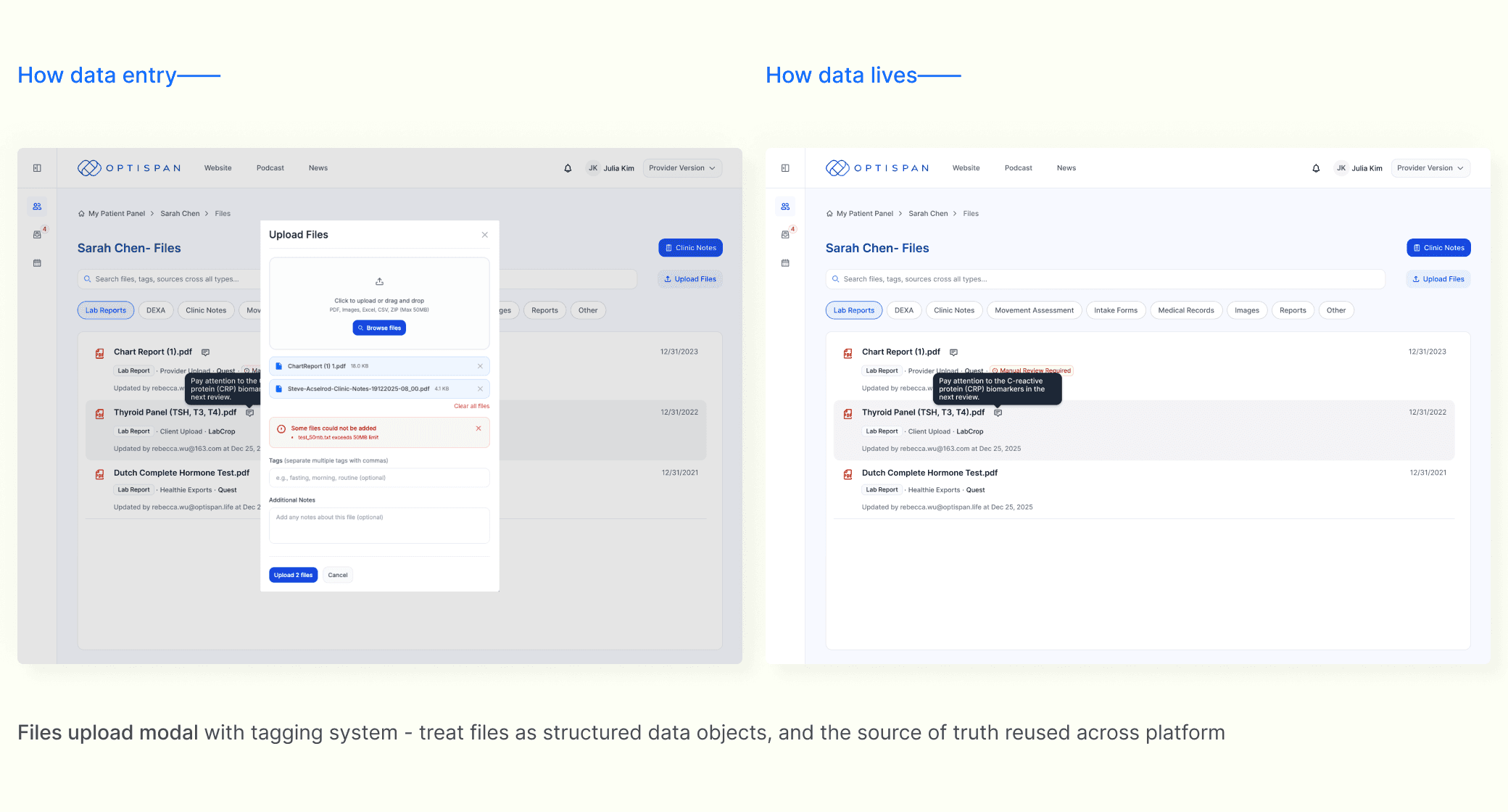Focus the Tags input field in modal

coord(379,478)
